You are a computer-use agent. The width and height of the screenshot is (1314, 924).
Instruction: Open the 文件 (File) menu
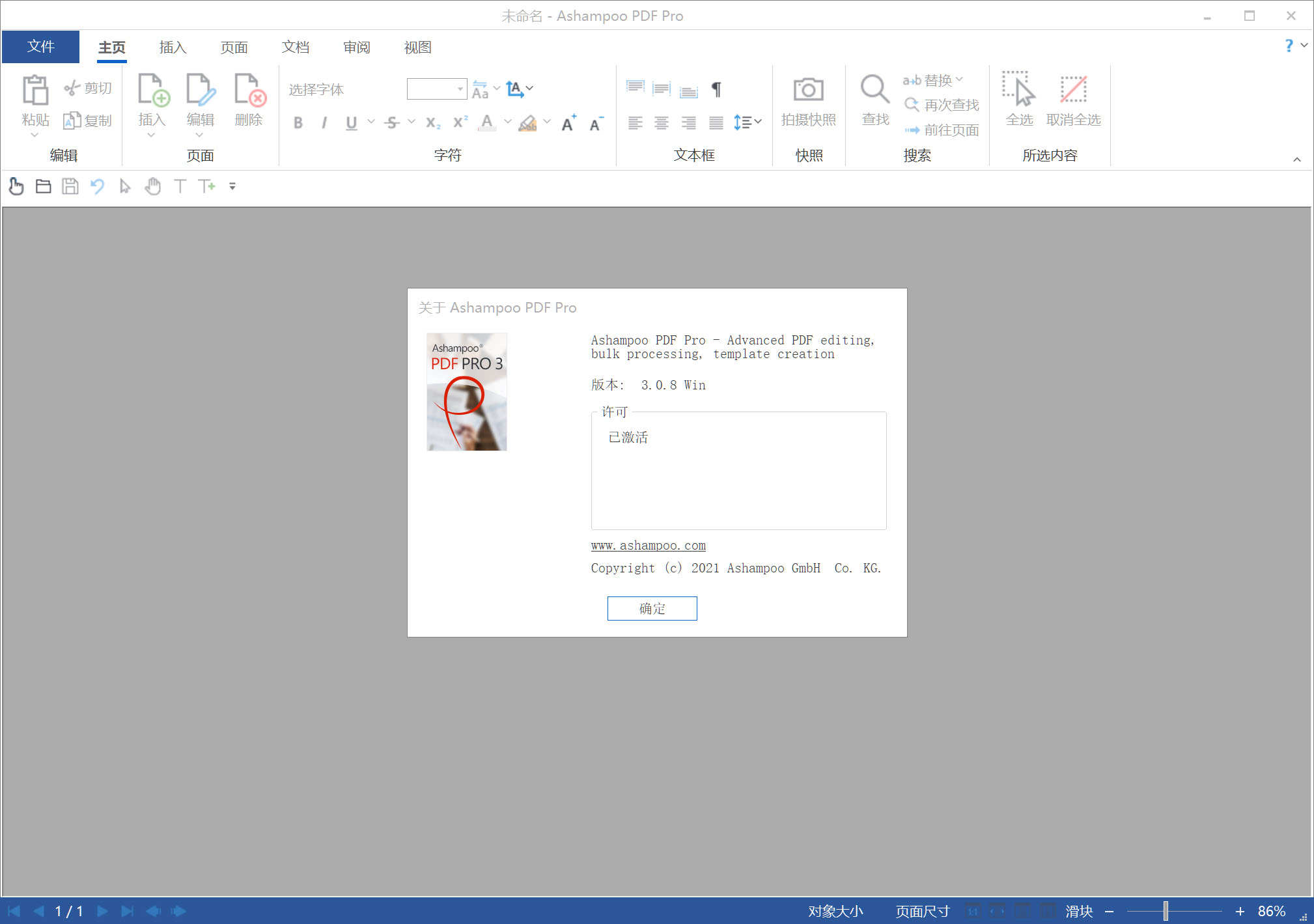[x=40, y=46]
